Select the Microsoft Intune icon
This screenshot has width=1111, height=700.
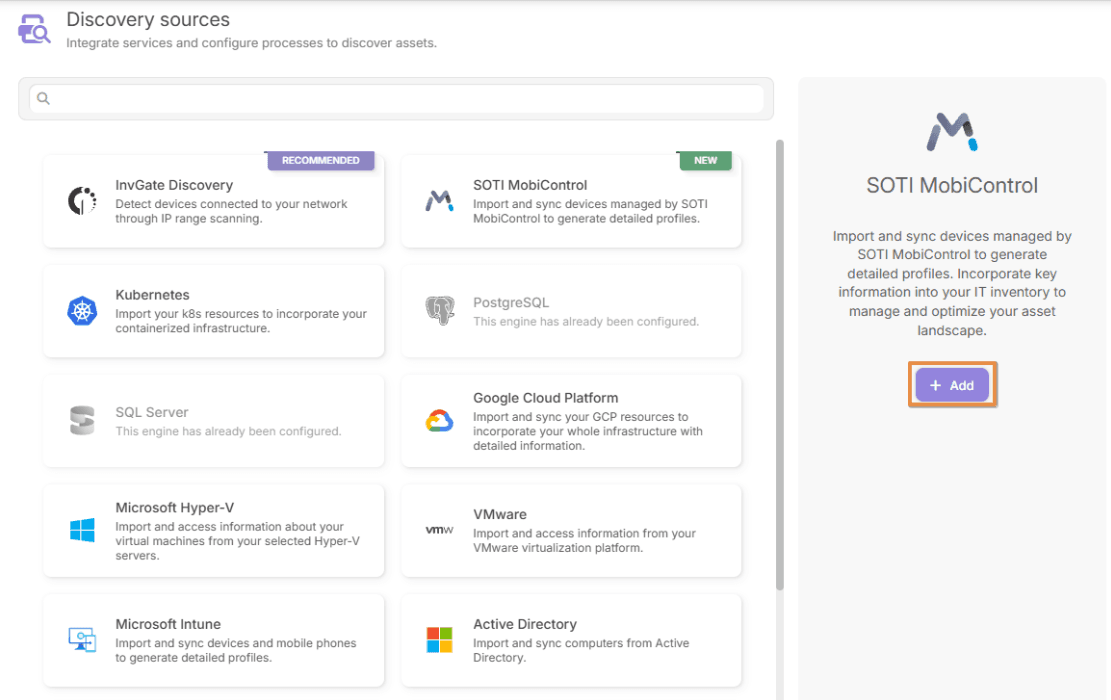coord(82,640)
